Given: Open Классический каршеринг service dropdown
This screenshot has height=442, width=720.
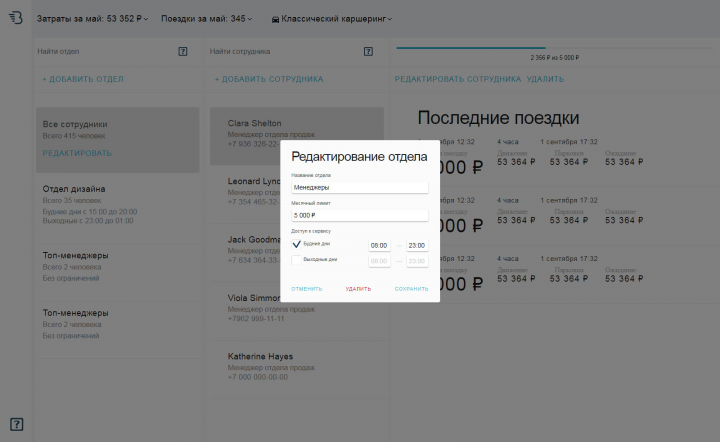Looking at the screenshot, I should click(x=332, y=19).
